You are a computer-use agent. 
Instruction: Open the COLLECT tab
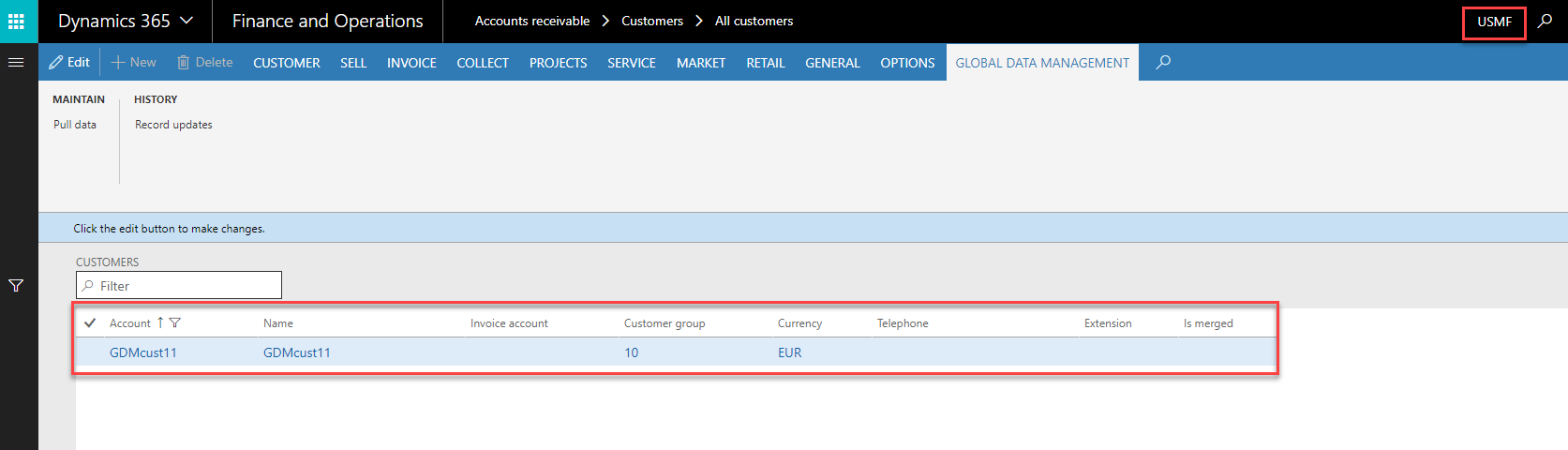(x=483, y=63)
